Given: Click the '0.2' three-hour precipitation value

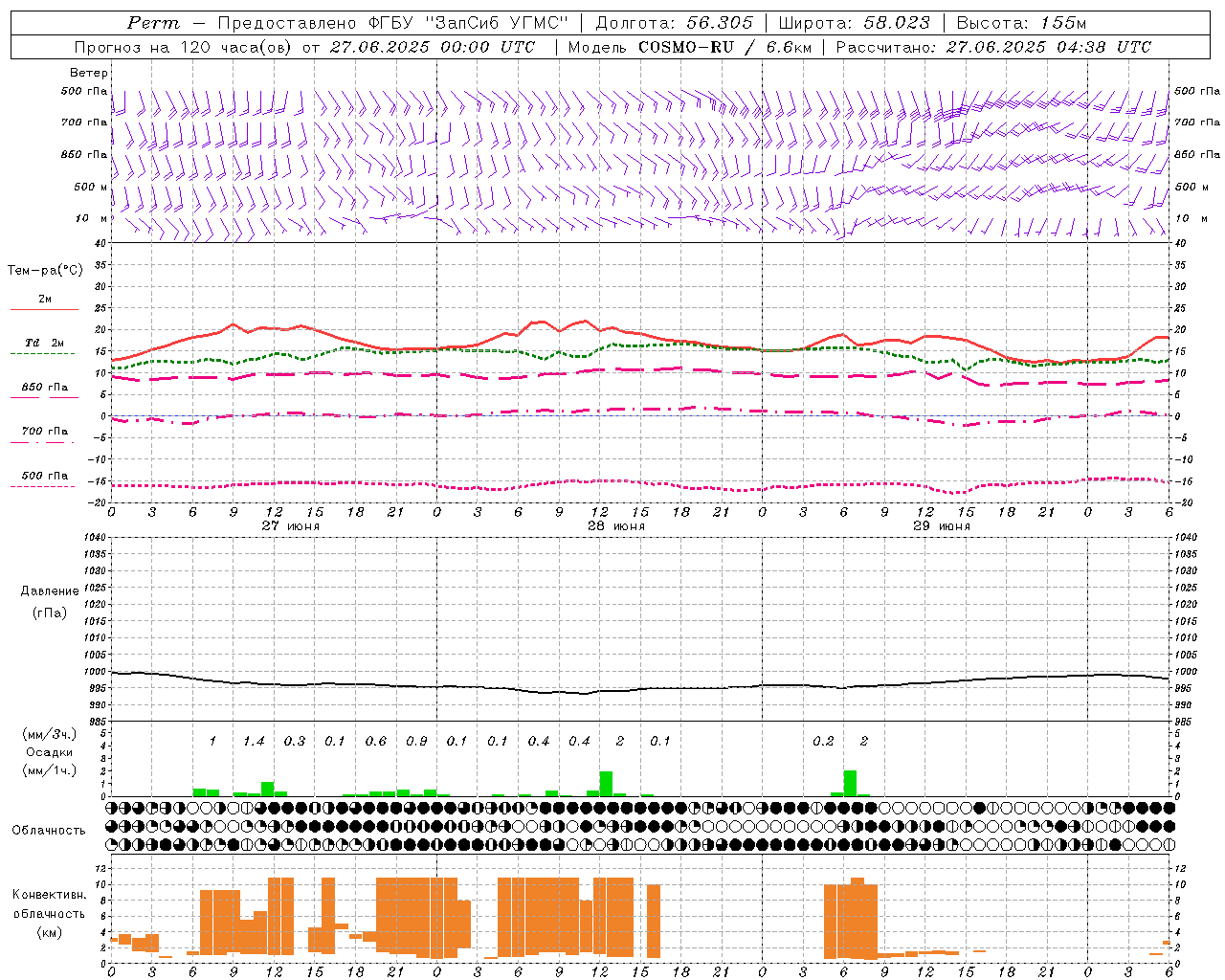Looking at the screenshot, I should click(823, 742).
